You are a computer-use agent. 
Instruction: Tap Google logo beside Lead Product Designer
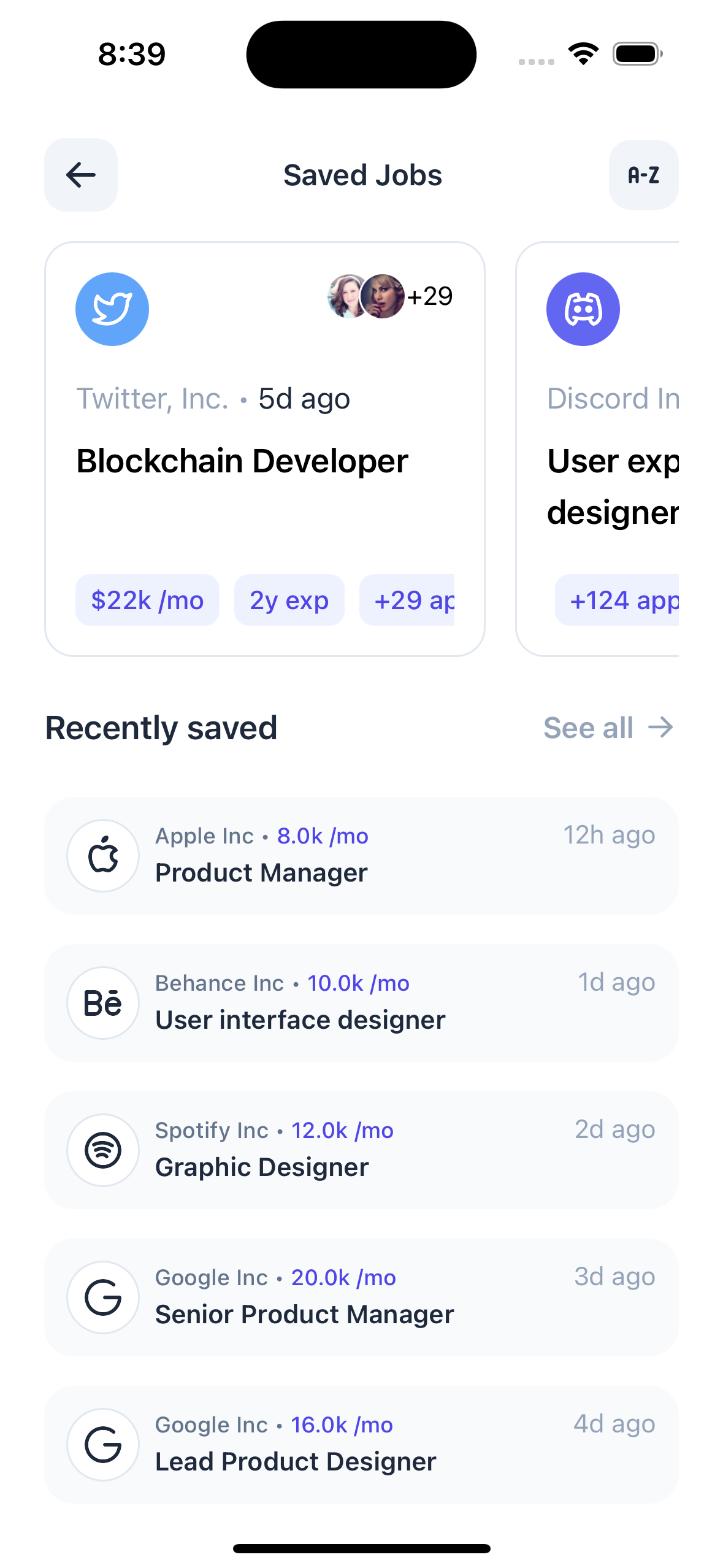coord(103,1445)
